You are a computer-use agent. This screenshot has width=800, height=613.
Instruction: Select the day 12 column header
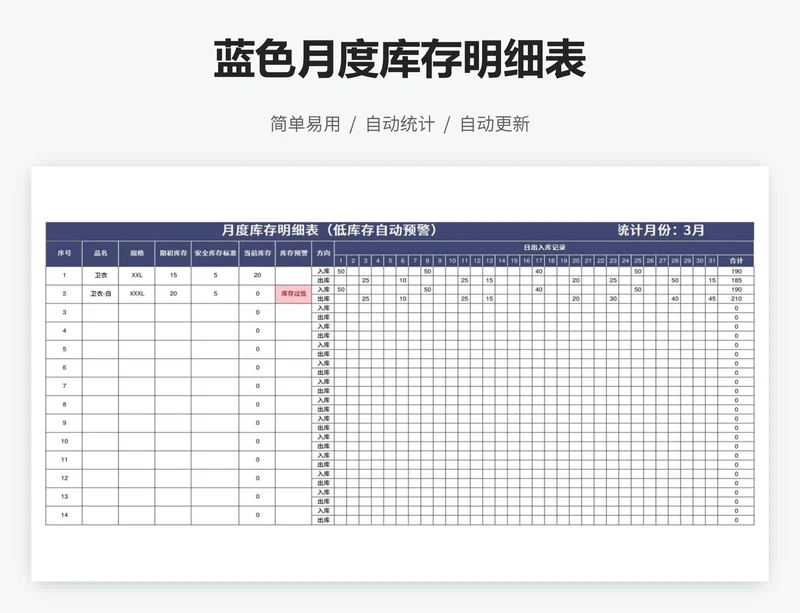(x=477, y=261)
